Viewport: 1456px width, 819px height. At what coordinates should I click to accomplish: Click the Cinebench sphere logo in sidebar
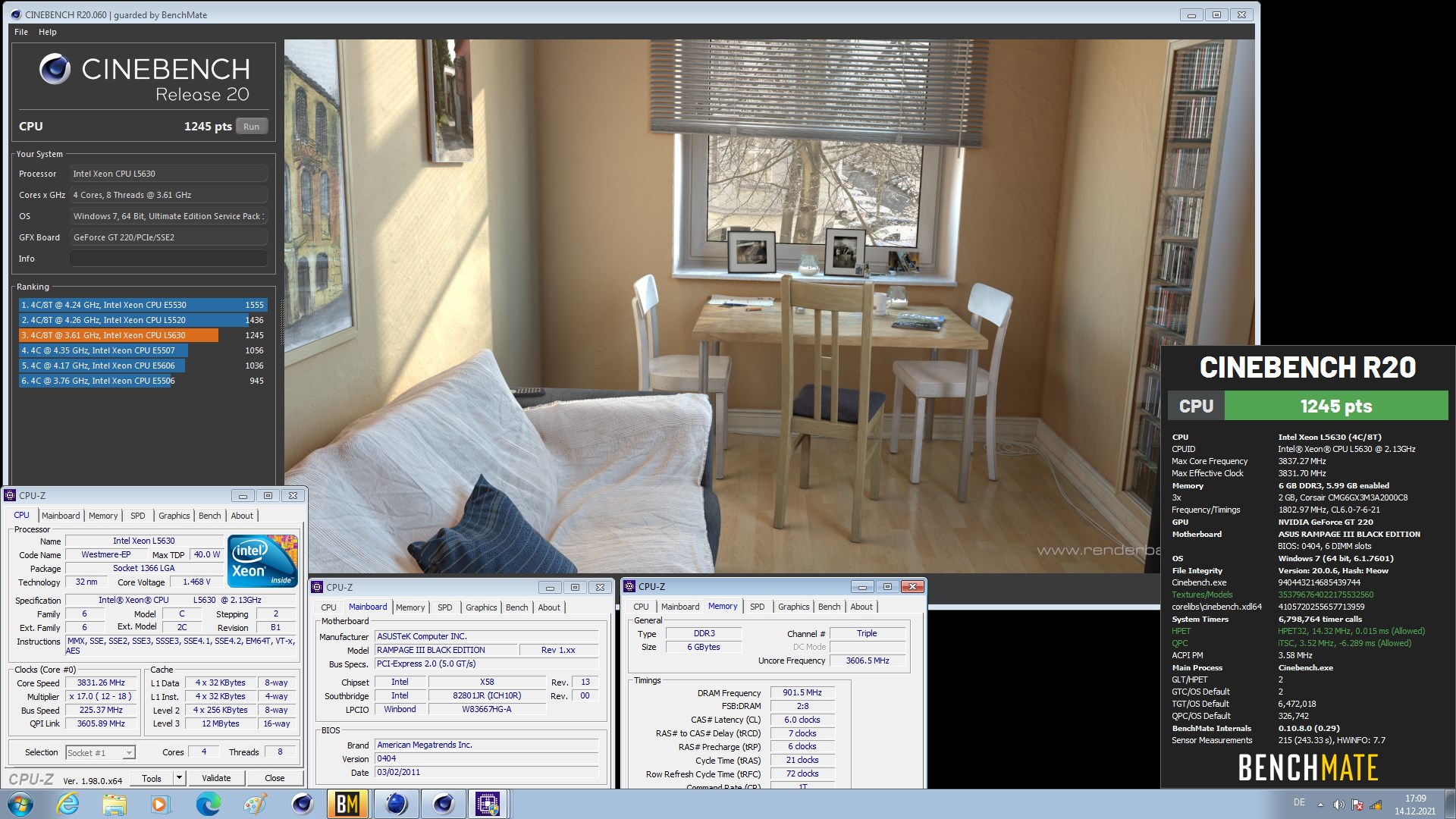pos(55,69)
